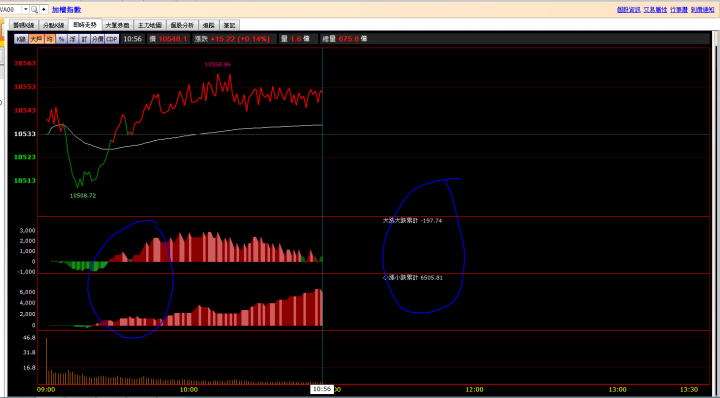
Task: Toggle the 分價 price distribution button
Action: pyautogui.click(x=97, y=39)
